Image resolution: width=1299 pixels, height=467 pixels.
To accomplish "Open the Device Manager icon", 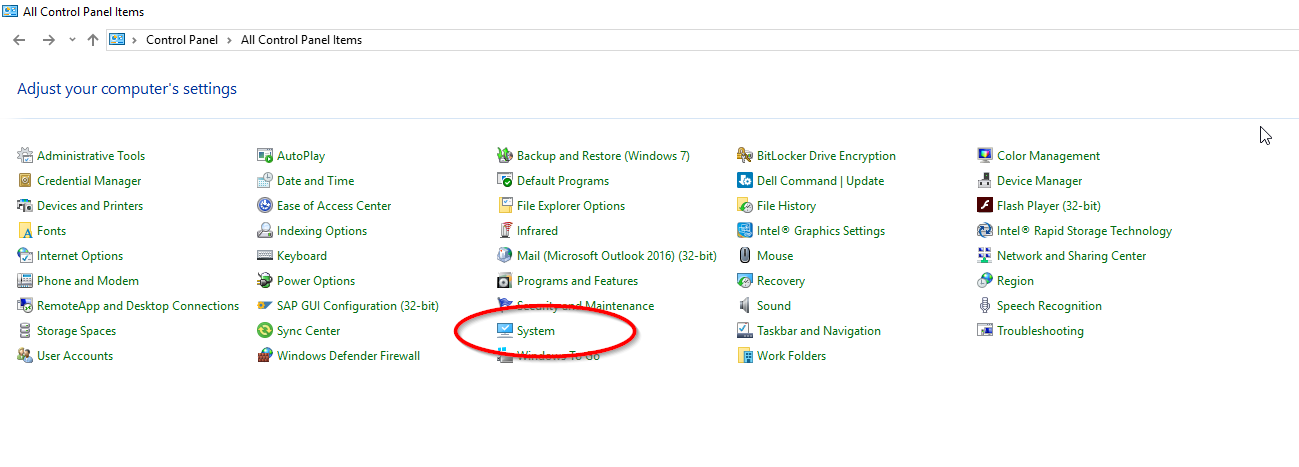I will coord(985,180).
